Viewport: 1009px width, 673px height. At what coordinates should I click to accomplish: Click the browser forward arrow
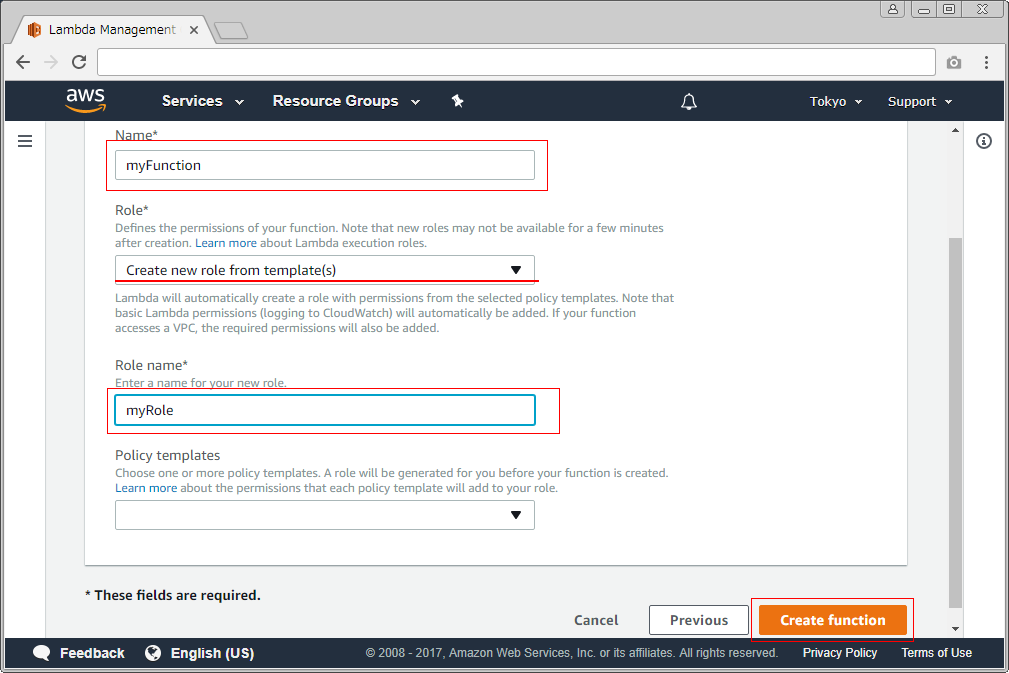point(51,62)
